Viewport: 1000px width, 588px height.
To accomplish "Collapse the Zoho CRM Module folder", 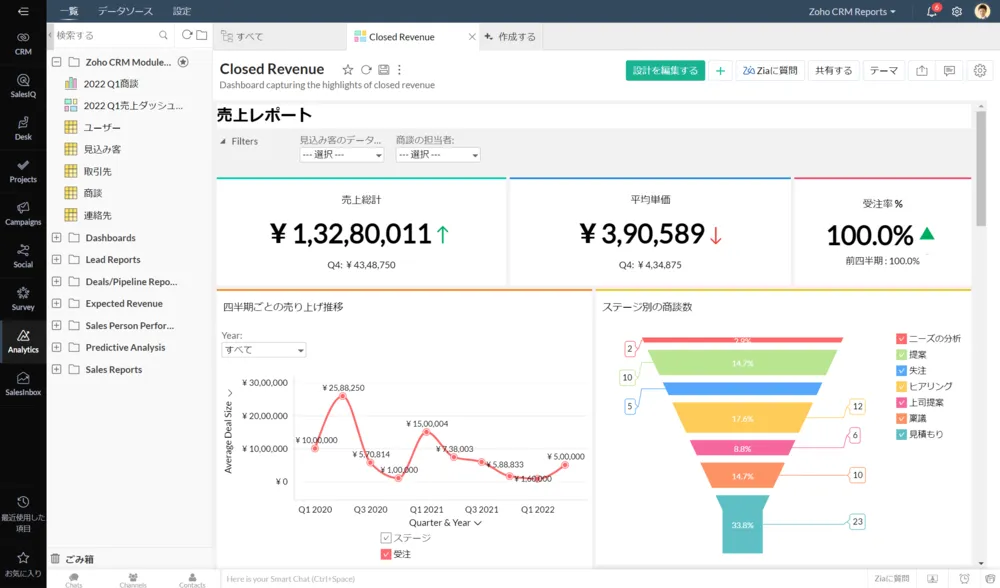I will pyautogui.click(x=57, y=62).
